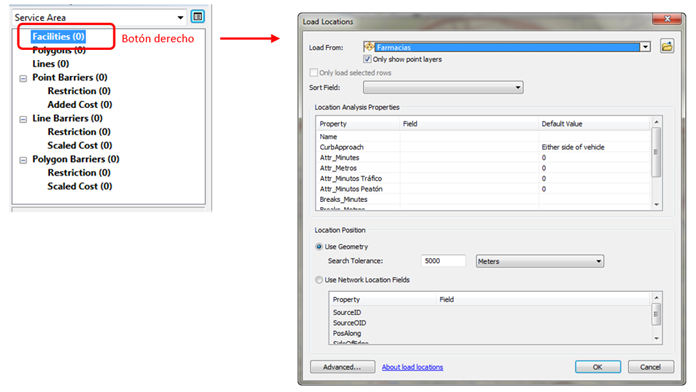
Task: Select Scaled Cost (0) under Line Barriers
Action: 80,146
